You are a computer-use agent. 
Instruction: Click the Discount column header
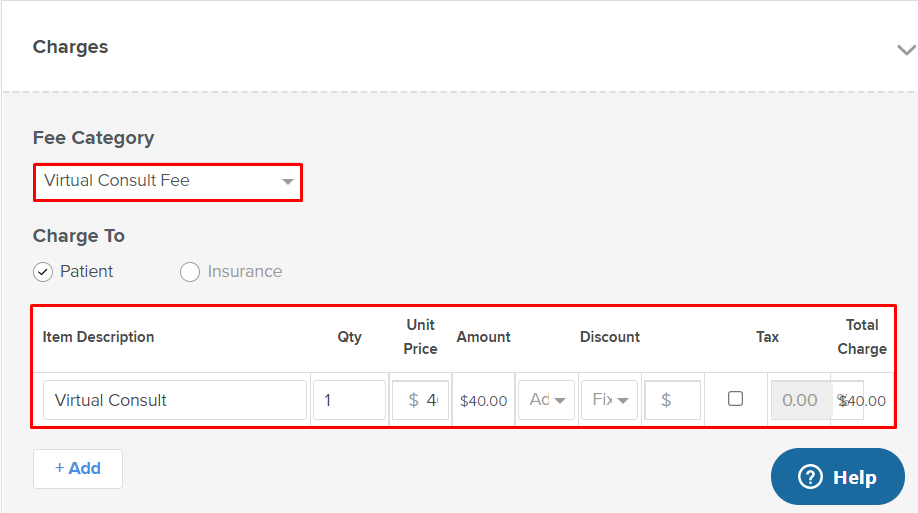point(609,337)
